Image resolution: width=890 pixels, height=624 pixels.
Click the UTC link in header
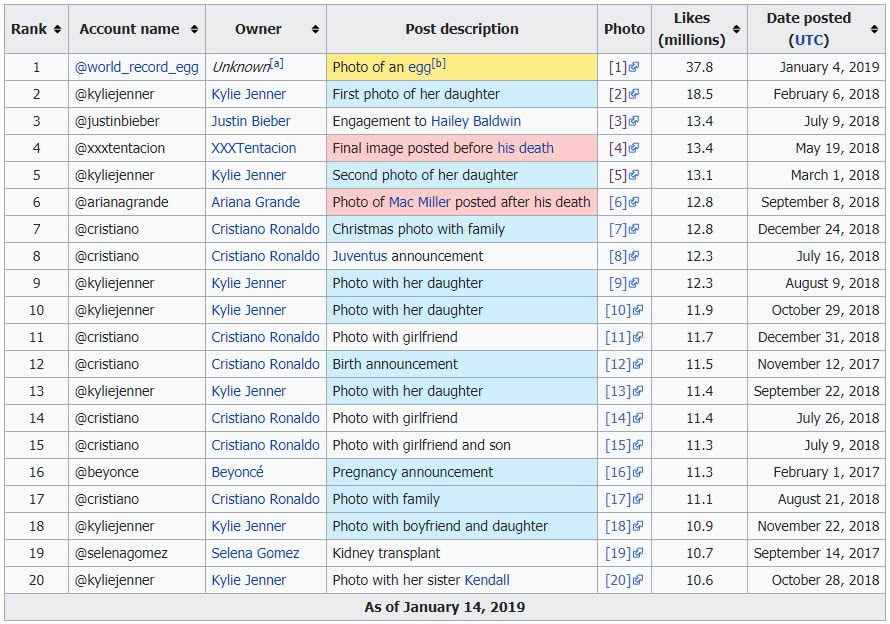809,40
